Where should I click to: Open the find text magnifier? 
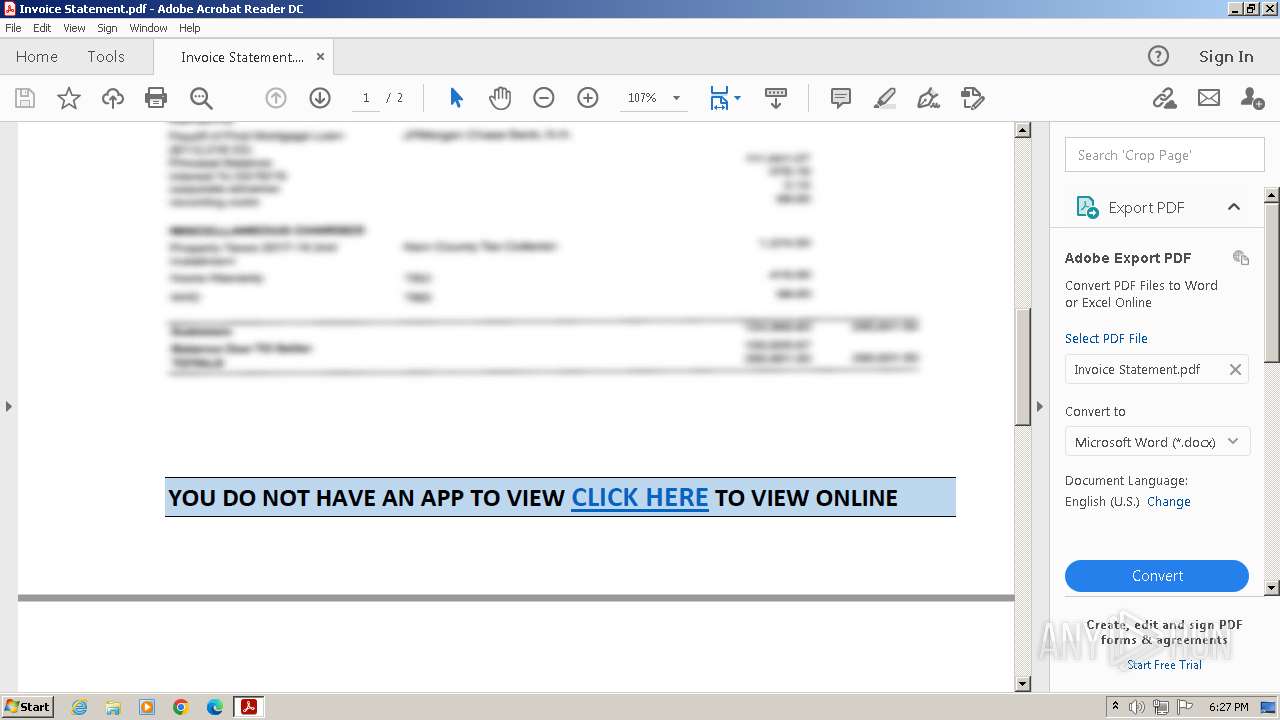click(201, 98)
